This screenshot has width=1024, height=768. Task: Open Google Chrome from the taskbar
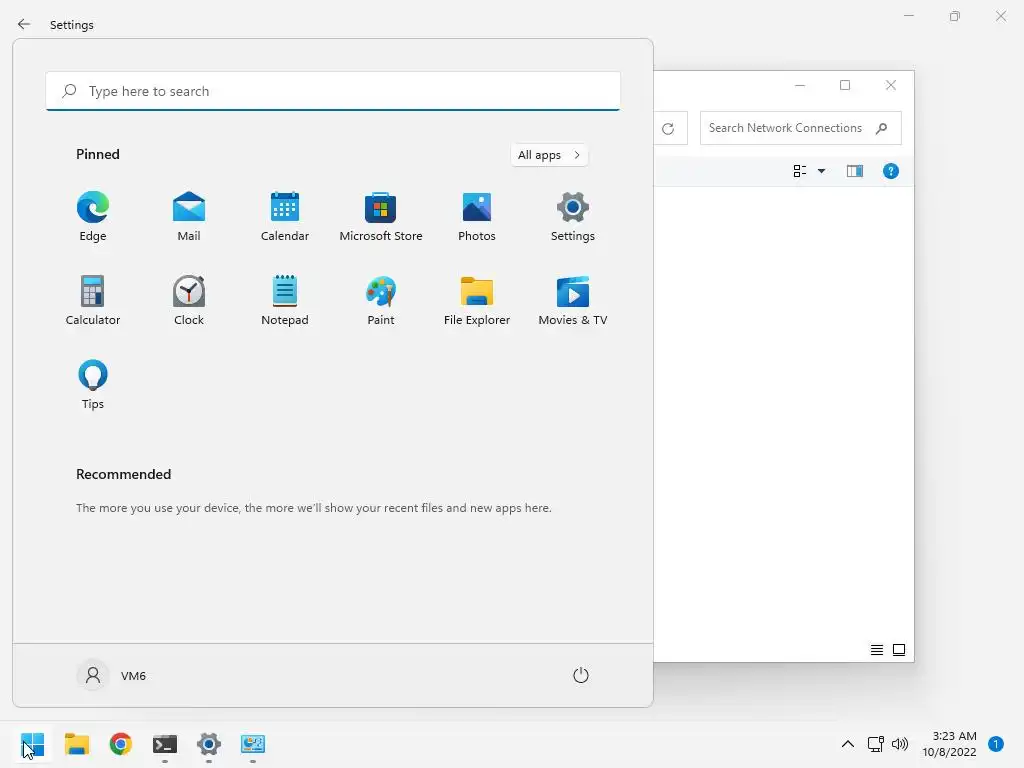point(121,744)
